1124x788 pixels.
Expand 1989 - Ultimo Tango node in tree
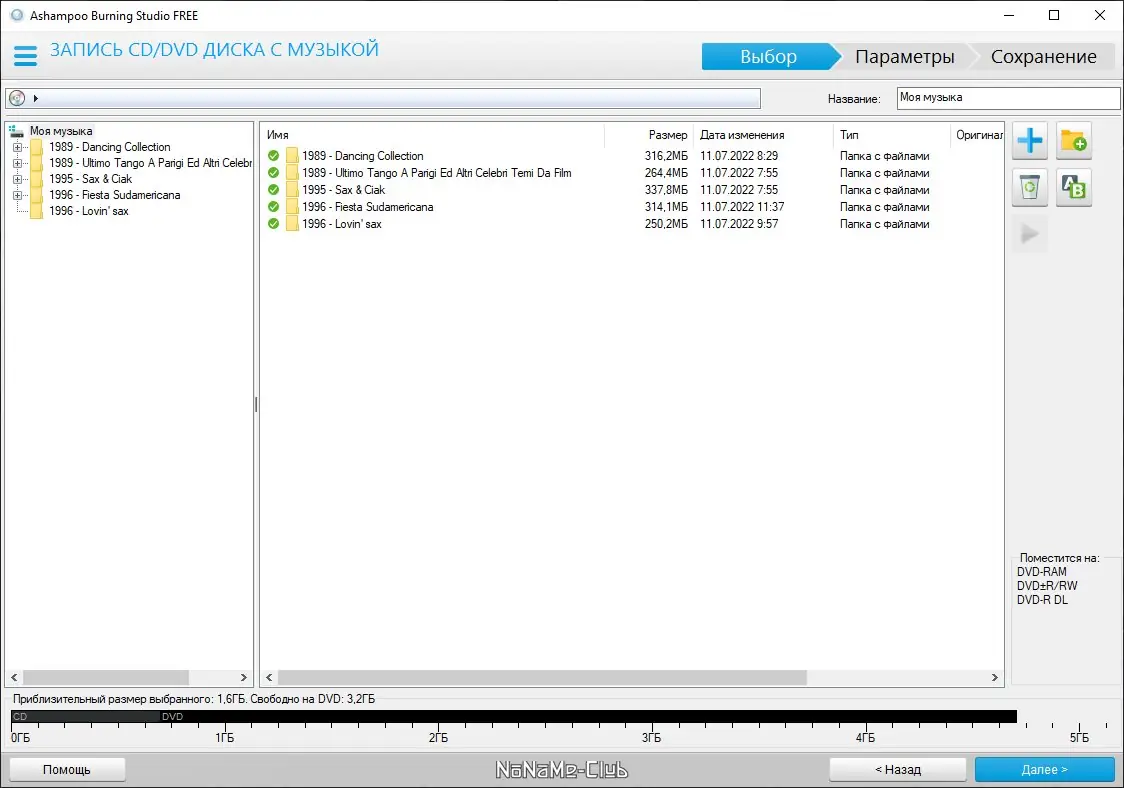17,163
